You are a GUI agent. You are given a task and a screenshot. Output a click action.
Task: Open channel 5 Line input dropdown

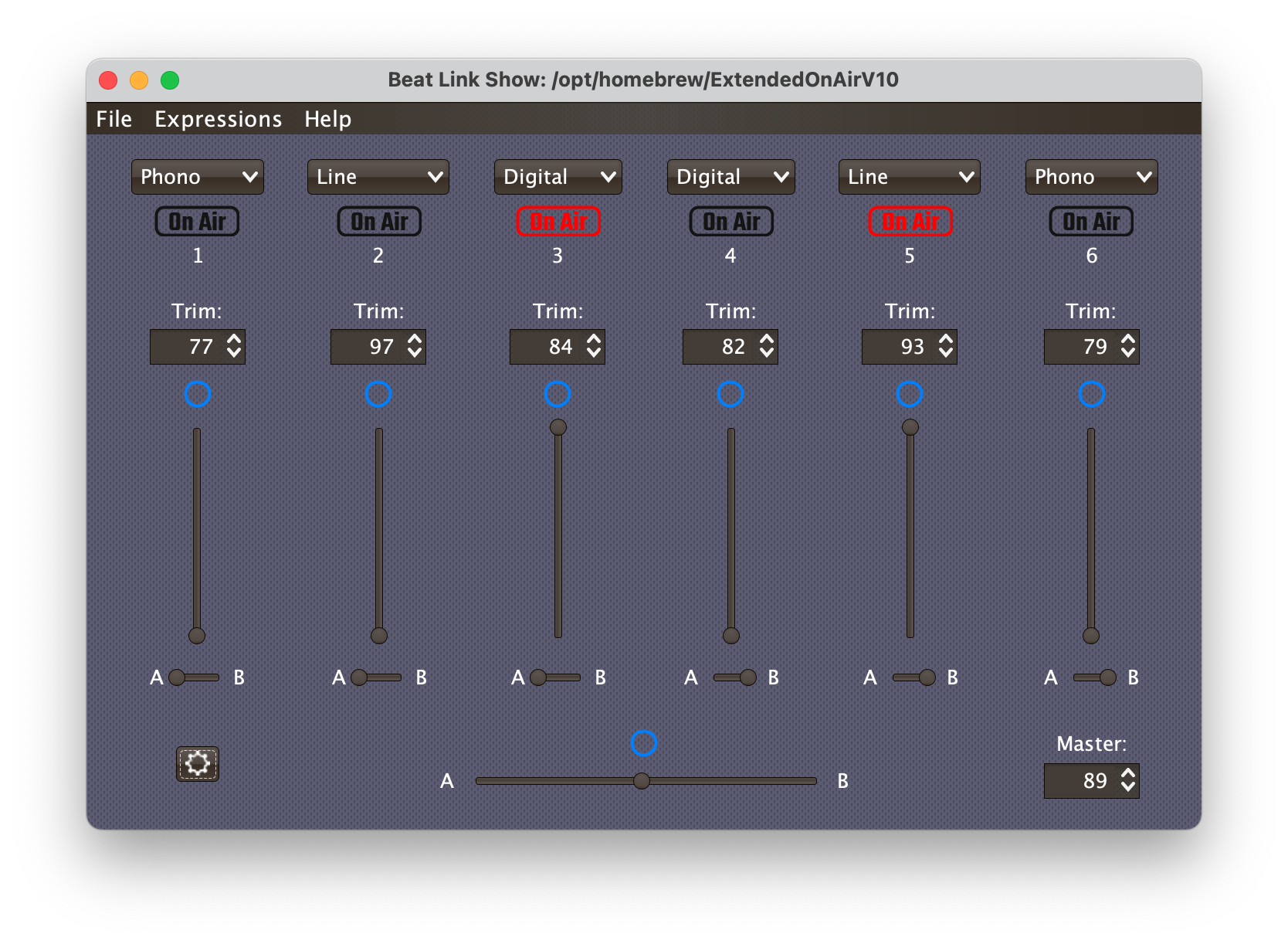click(910, 177)
